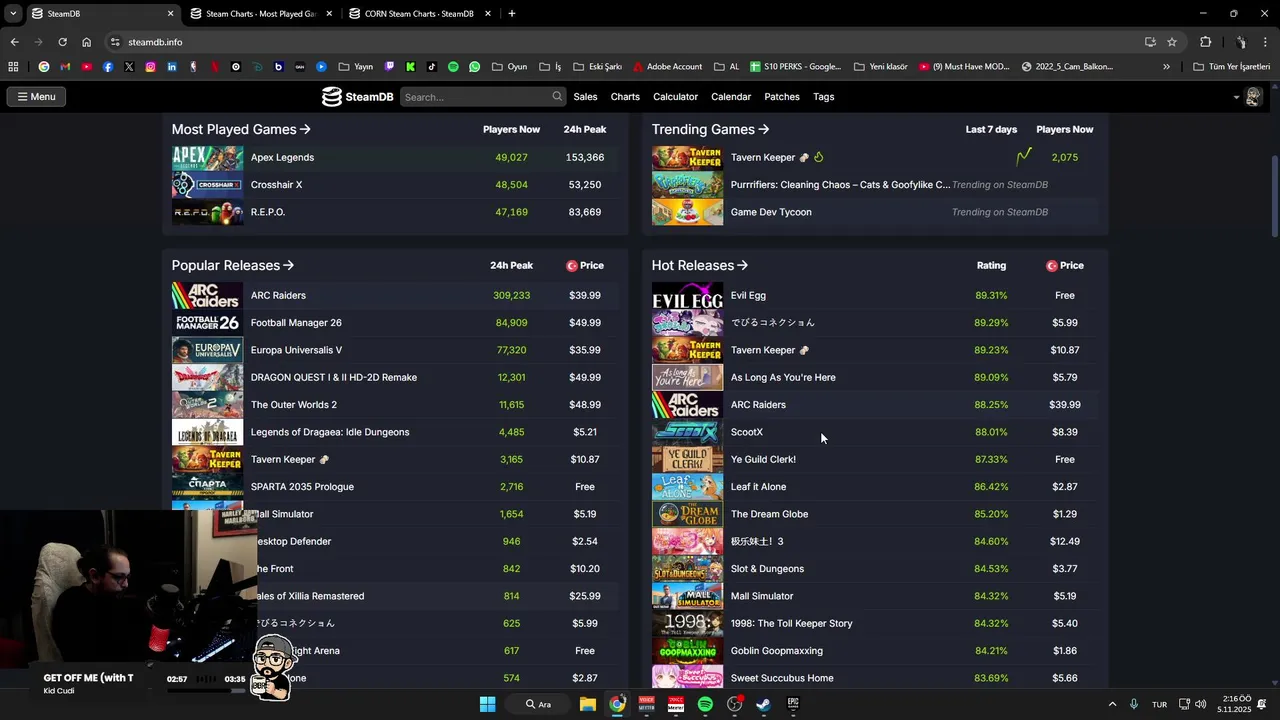Open the Instagram bookmark icon
This screenshot has height=720, width=1280.
click(x=151, y=67)
